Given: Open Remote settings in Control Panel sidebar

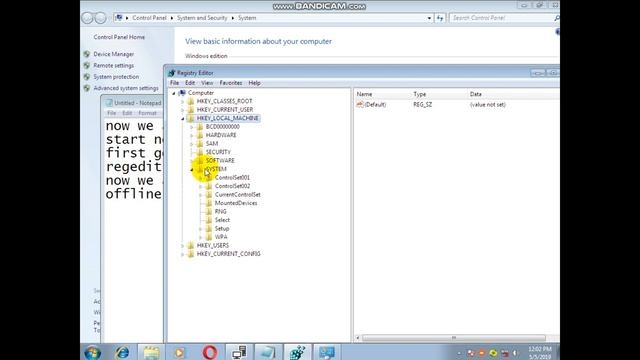Looking at the screenshot, I should (x=113, y=66).
